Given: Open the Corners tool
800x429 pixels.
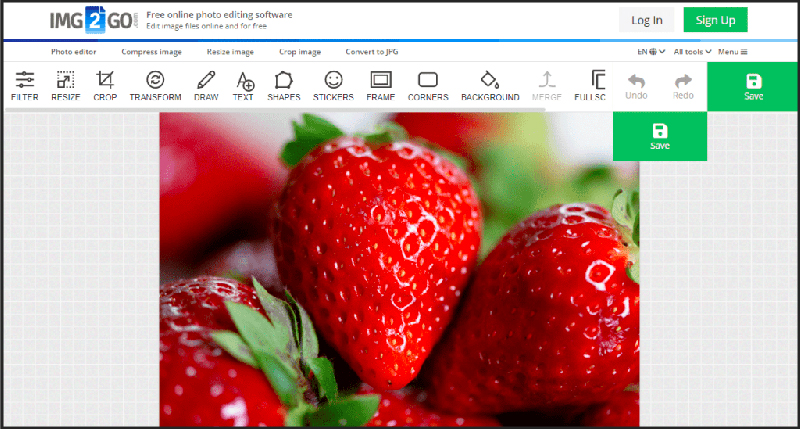Looking at the screenshot, I should click(x=428, y=86).
